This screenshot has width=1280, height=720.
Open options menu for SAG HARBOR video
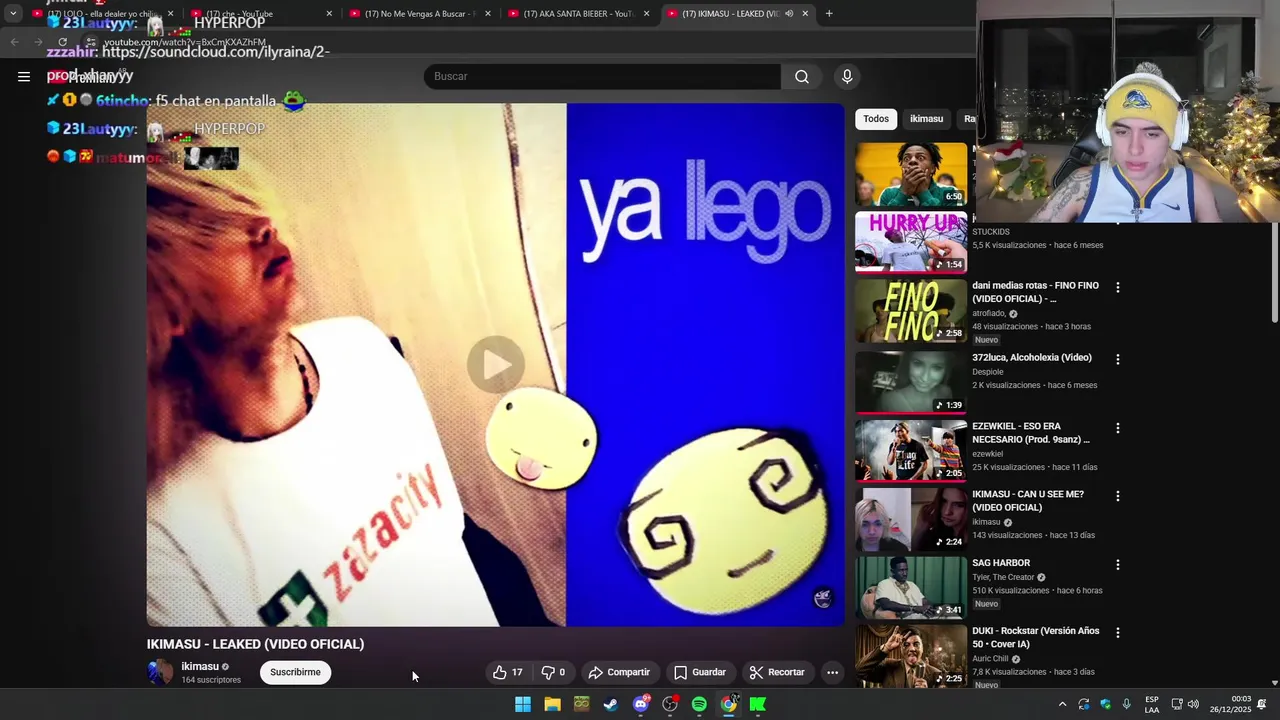point(1118,565)
